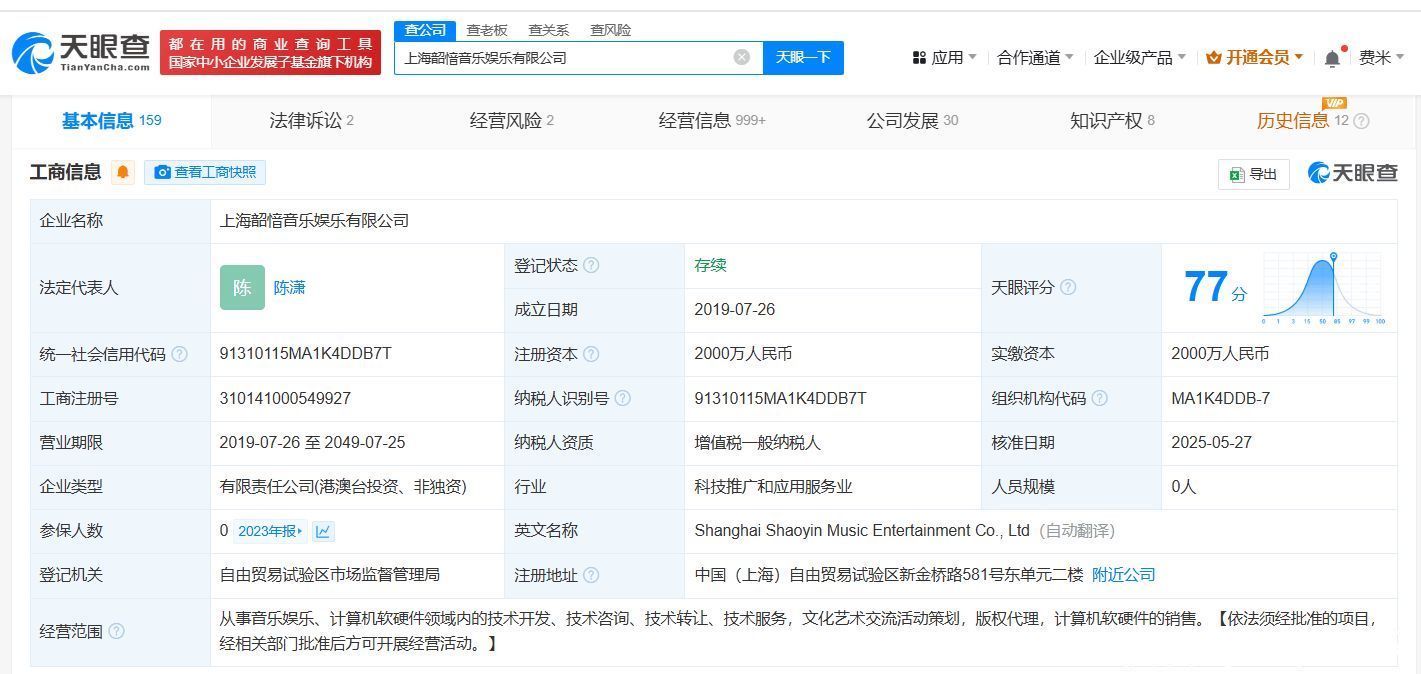Click the help icon beside 注册地址

[591, 575]
